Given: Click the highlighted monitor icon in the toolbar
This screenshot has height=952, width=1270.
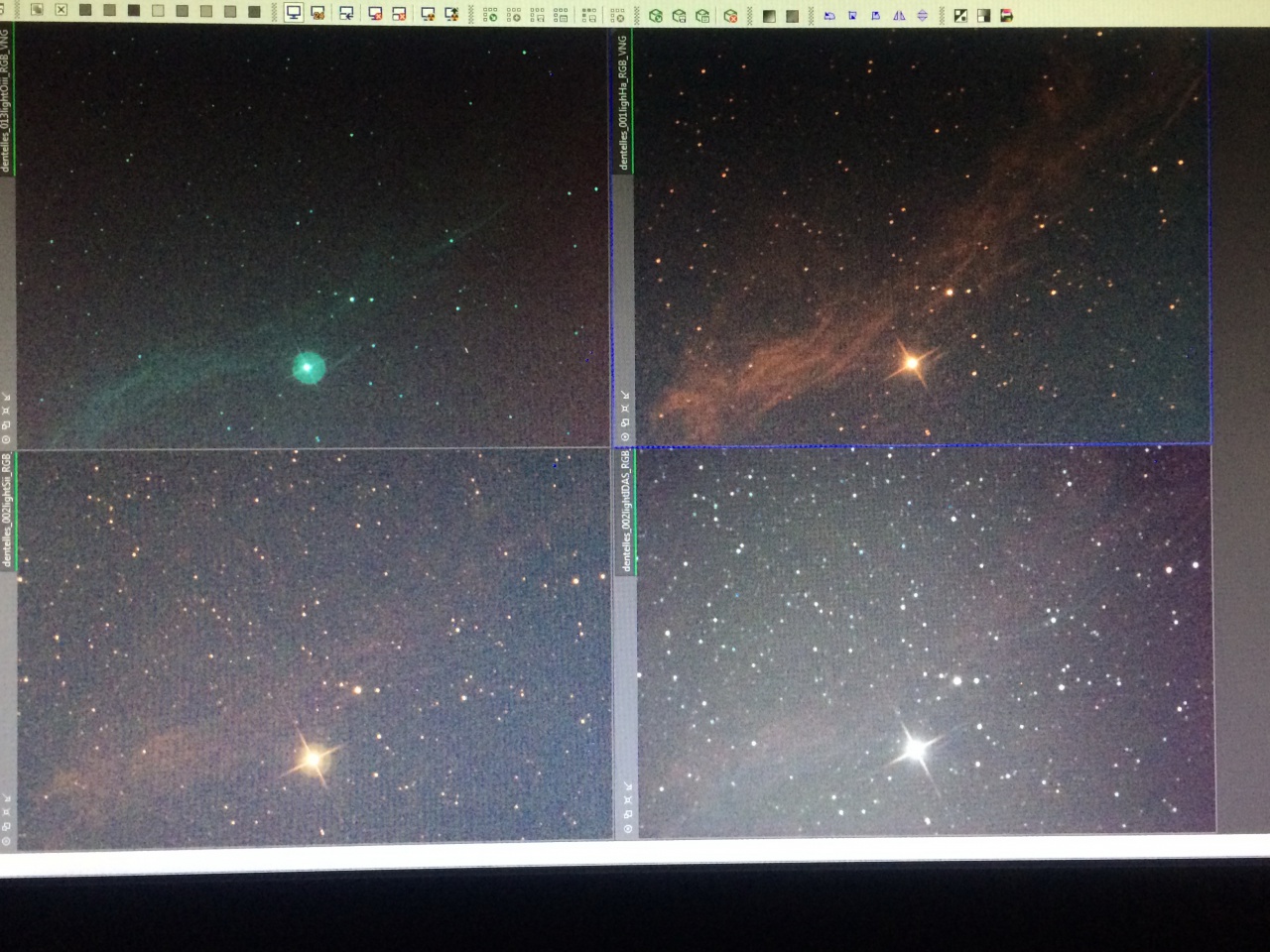Looking at the screenshot, I should pyautogui.click(x=294, y=13).
